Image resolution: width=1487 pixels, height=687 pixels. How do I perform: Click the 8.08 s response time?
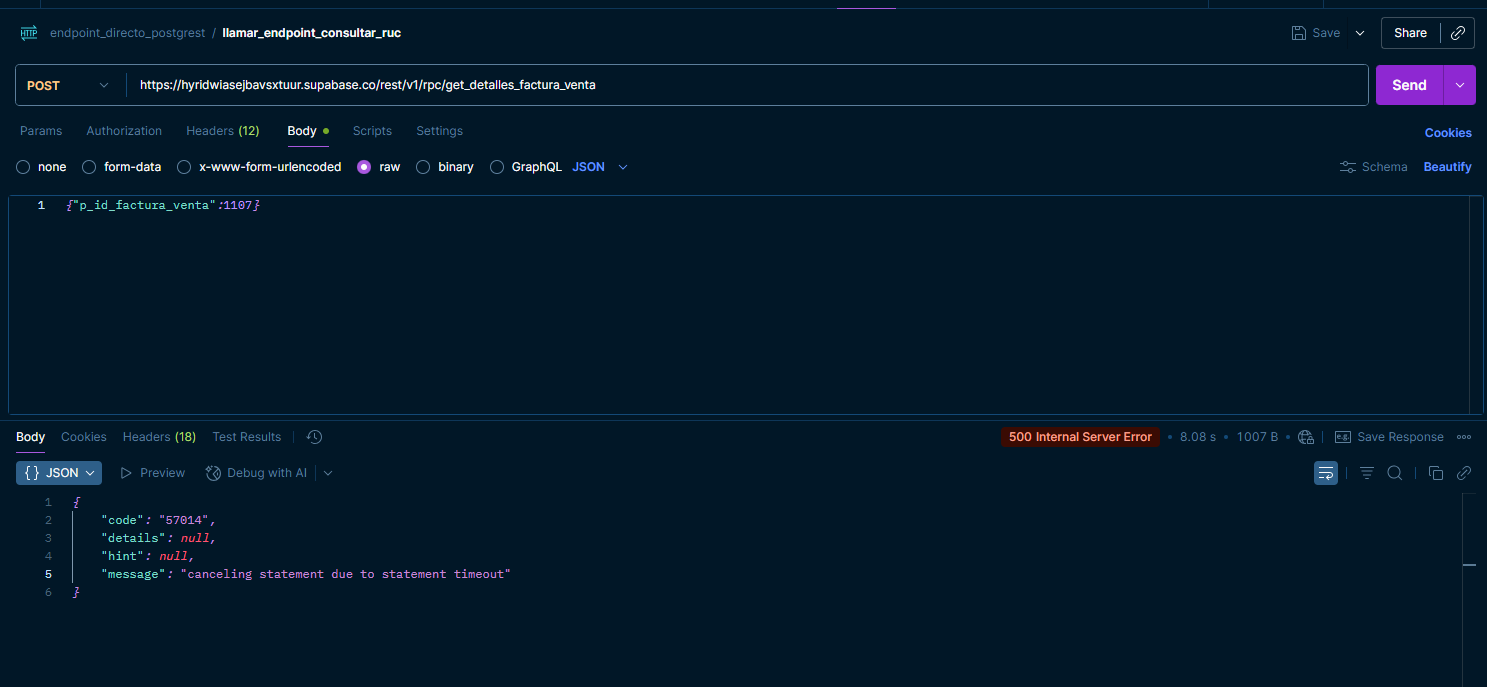tap(1198, 437)
